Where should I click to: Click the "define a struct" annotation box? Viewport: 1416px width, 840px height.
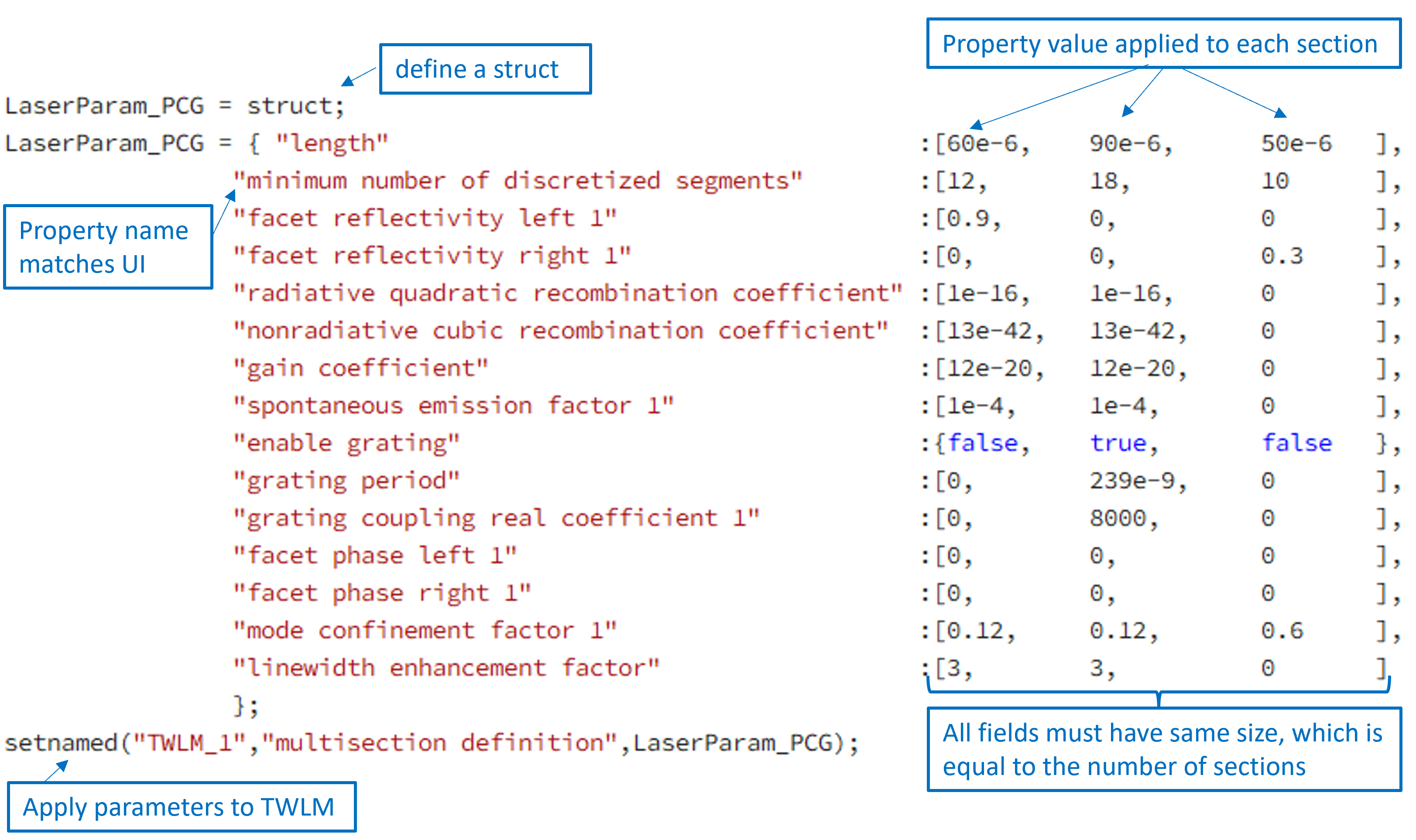click(485, 69)
